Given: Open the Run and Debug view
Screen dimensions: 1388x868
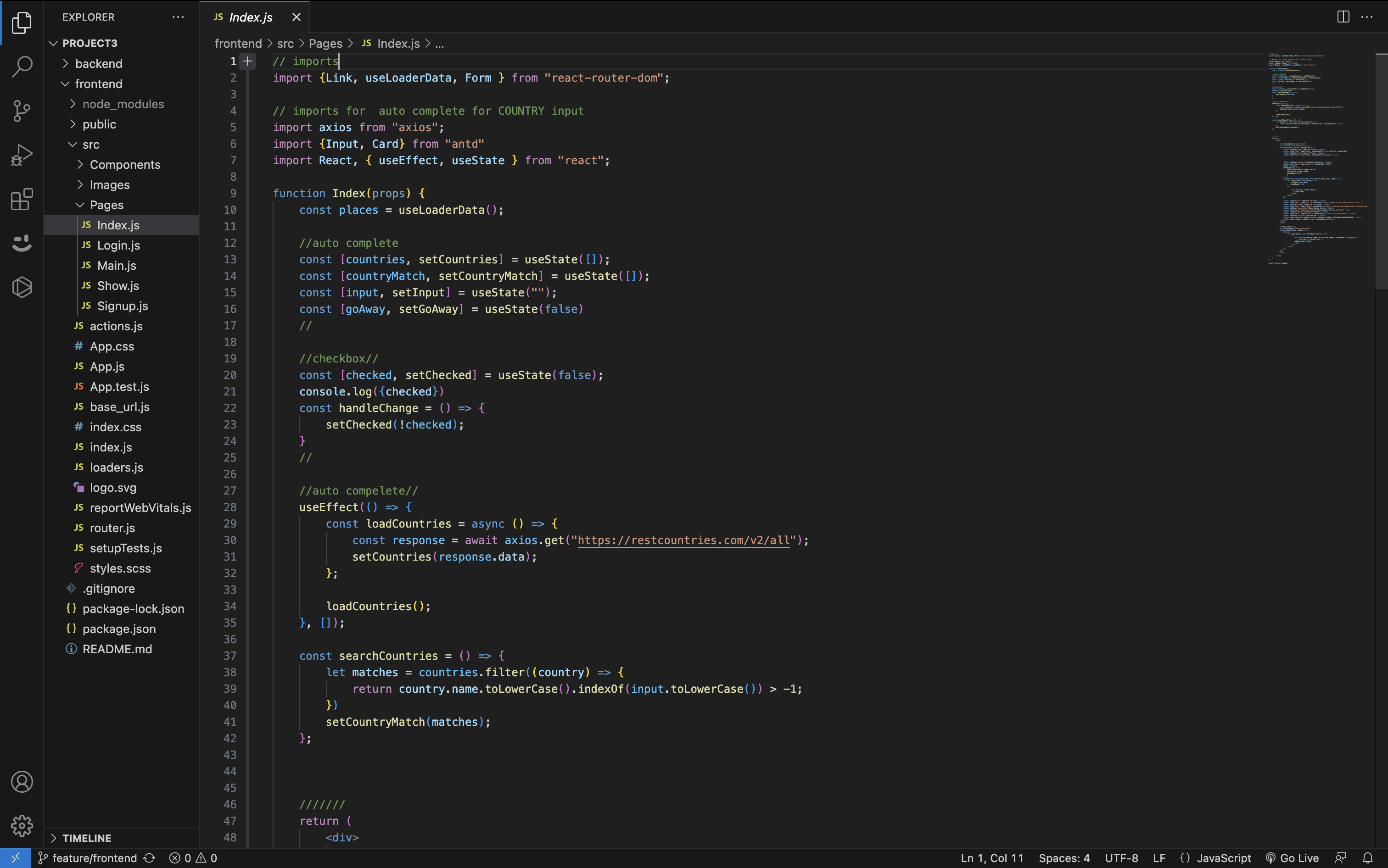Looking at the screenshot, I should click(22, 155).
